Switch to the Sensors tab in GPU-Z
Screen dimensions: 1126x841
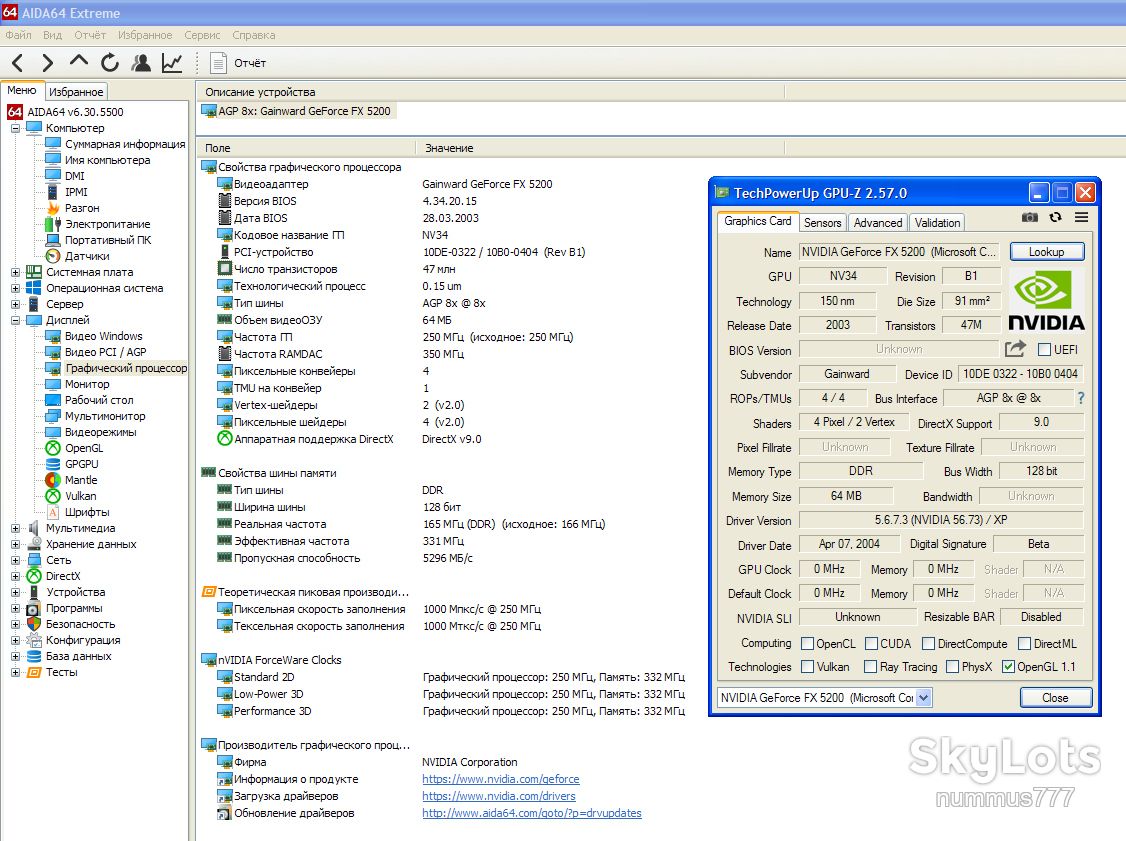click(x=822, y=223)
